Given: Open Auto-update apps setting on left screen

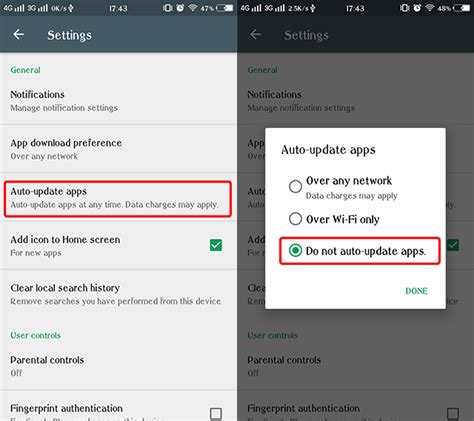Looking at the screenshot, I should [x=118, y=199].
